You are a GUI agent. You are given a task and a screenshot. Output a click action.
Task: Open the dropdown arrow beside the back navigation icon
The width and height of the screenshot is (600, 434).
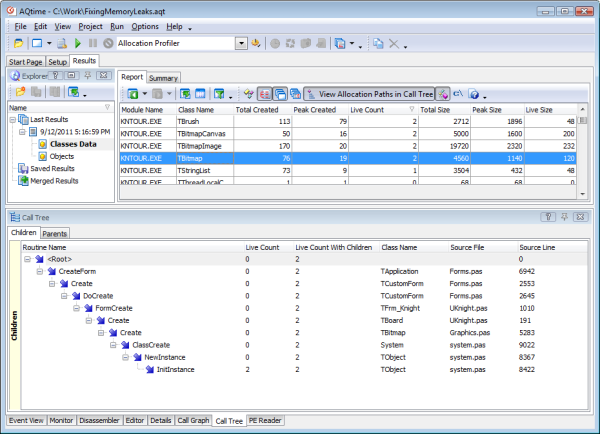coord(145,94)
